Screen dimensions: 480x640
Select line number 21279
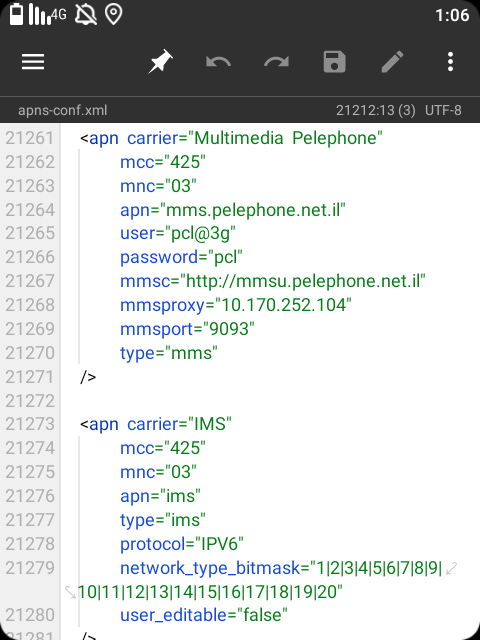pos(30,568)
